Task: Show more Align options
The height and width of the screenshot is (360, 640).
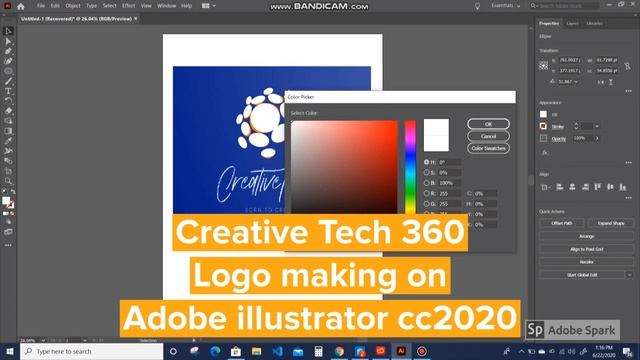Action: pyautogui.click(x=629, y=198)
